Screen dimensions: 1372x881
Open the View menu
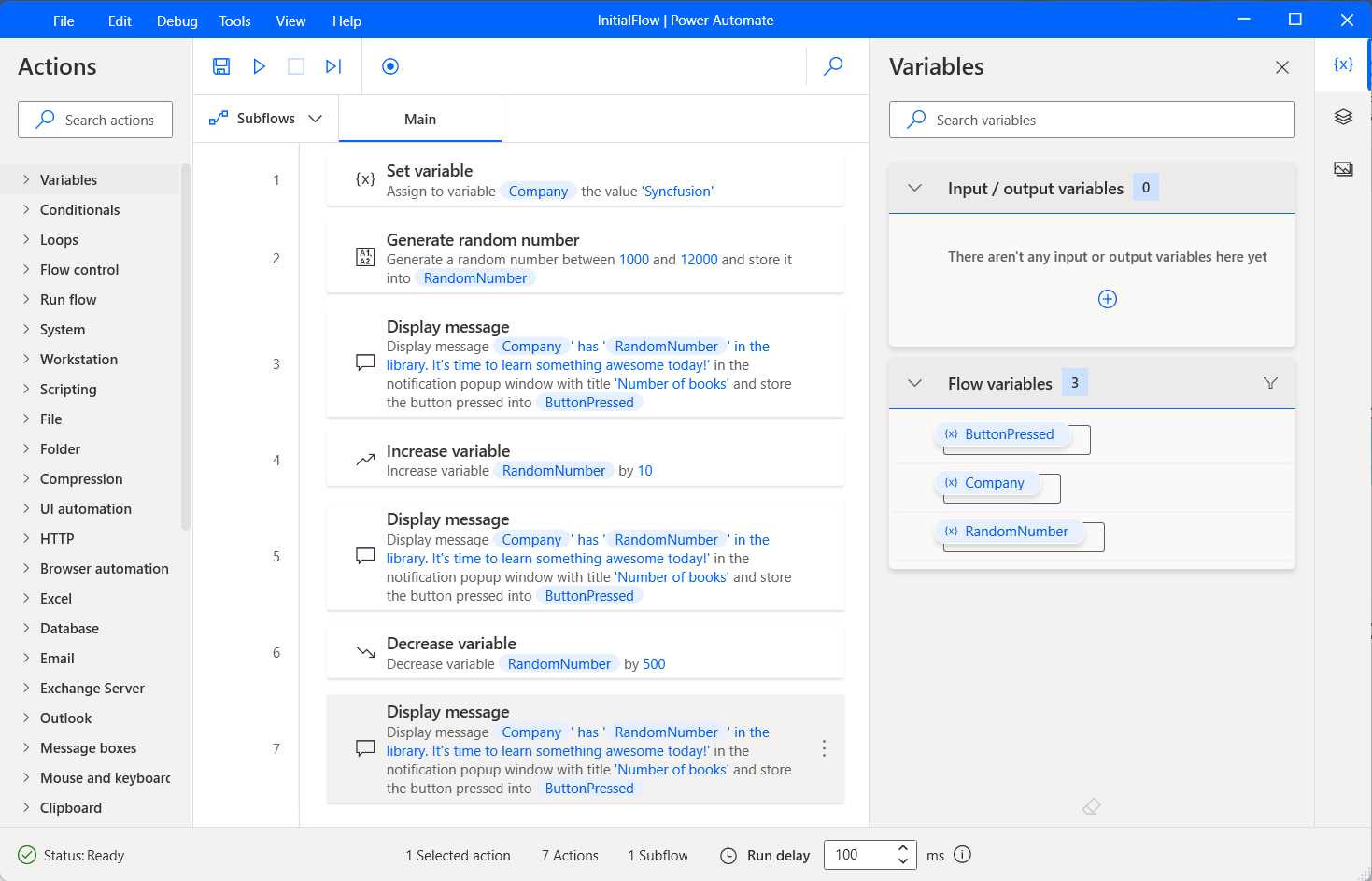click(290, 21)
